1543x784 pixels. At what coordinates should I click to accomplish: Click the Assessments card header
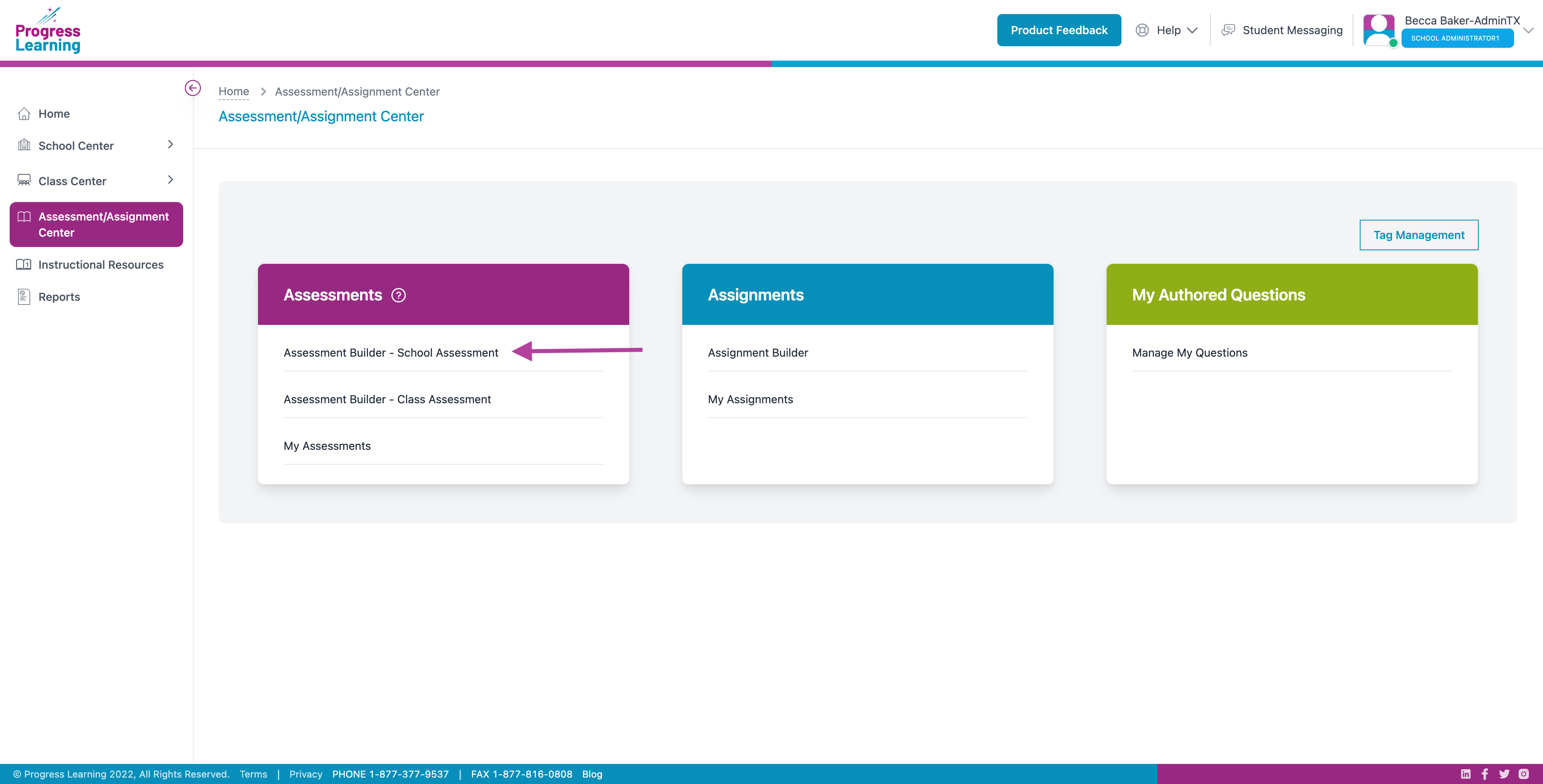click(x=443, y=295)
